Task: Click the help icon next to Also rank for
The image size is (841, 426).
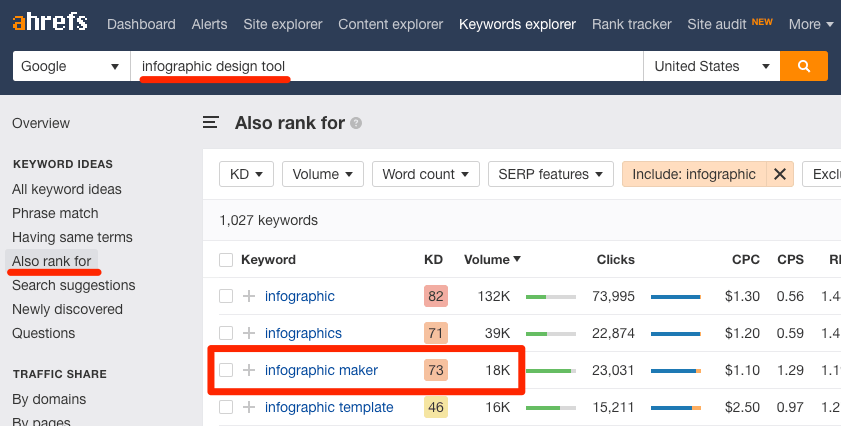Action: click(356, 124)
